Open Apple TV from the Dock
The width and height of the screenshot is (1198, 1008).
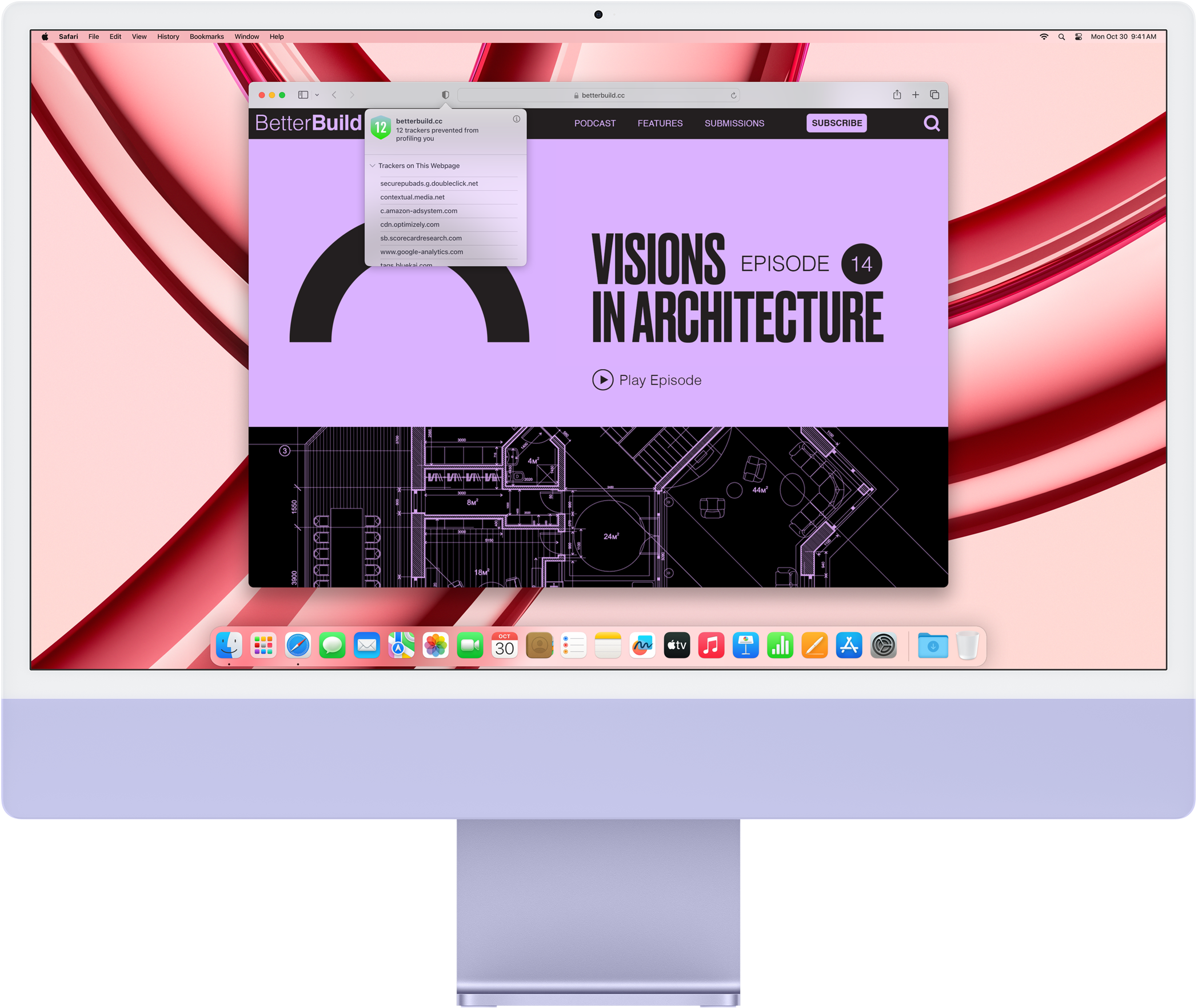point(677,646)
